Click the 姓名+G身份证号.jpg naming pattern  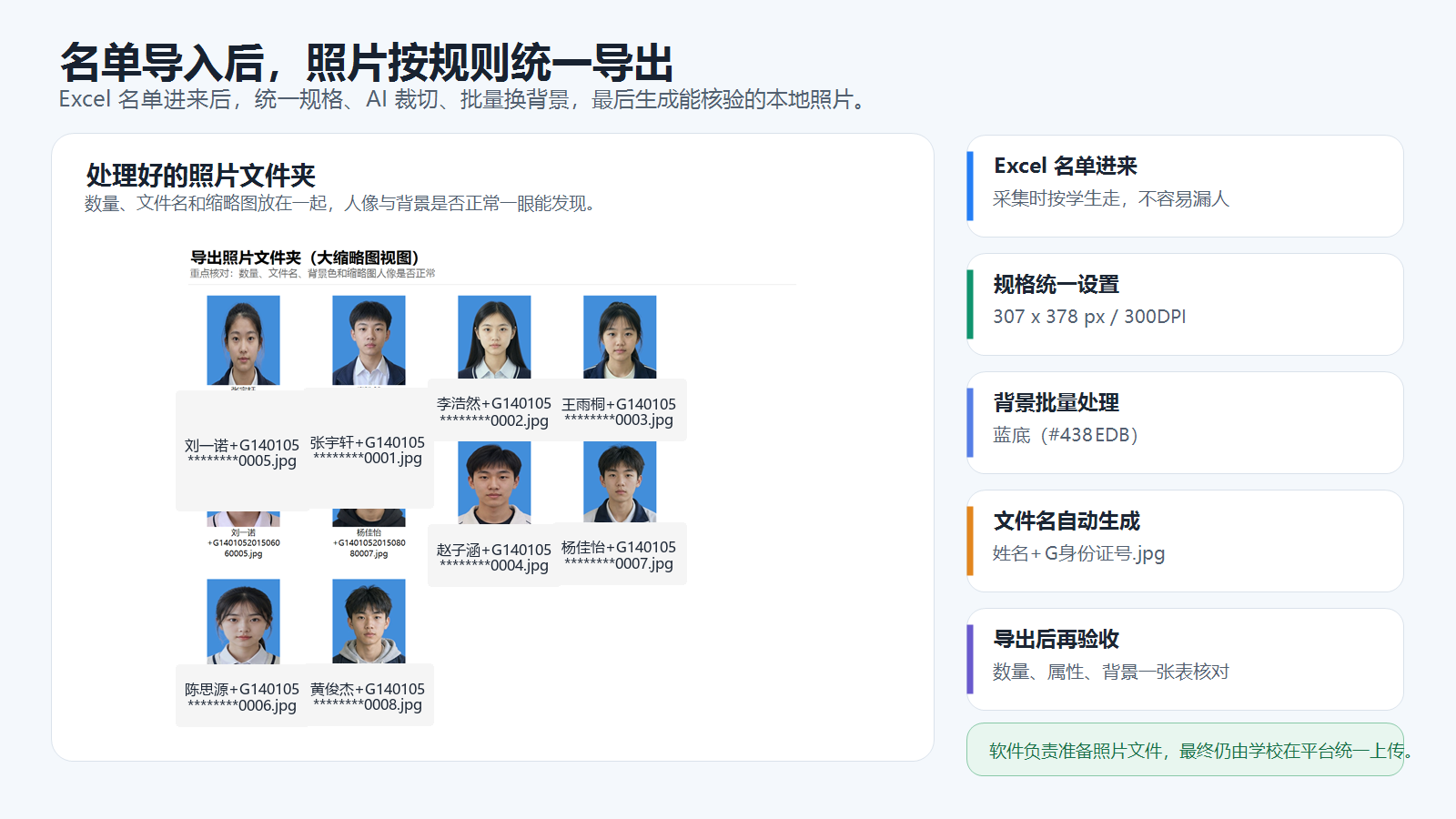click(x=1078, y=553)
